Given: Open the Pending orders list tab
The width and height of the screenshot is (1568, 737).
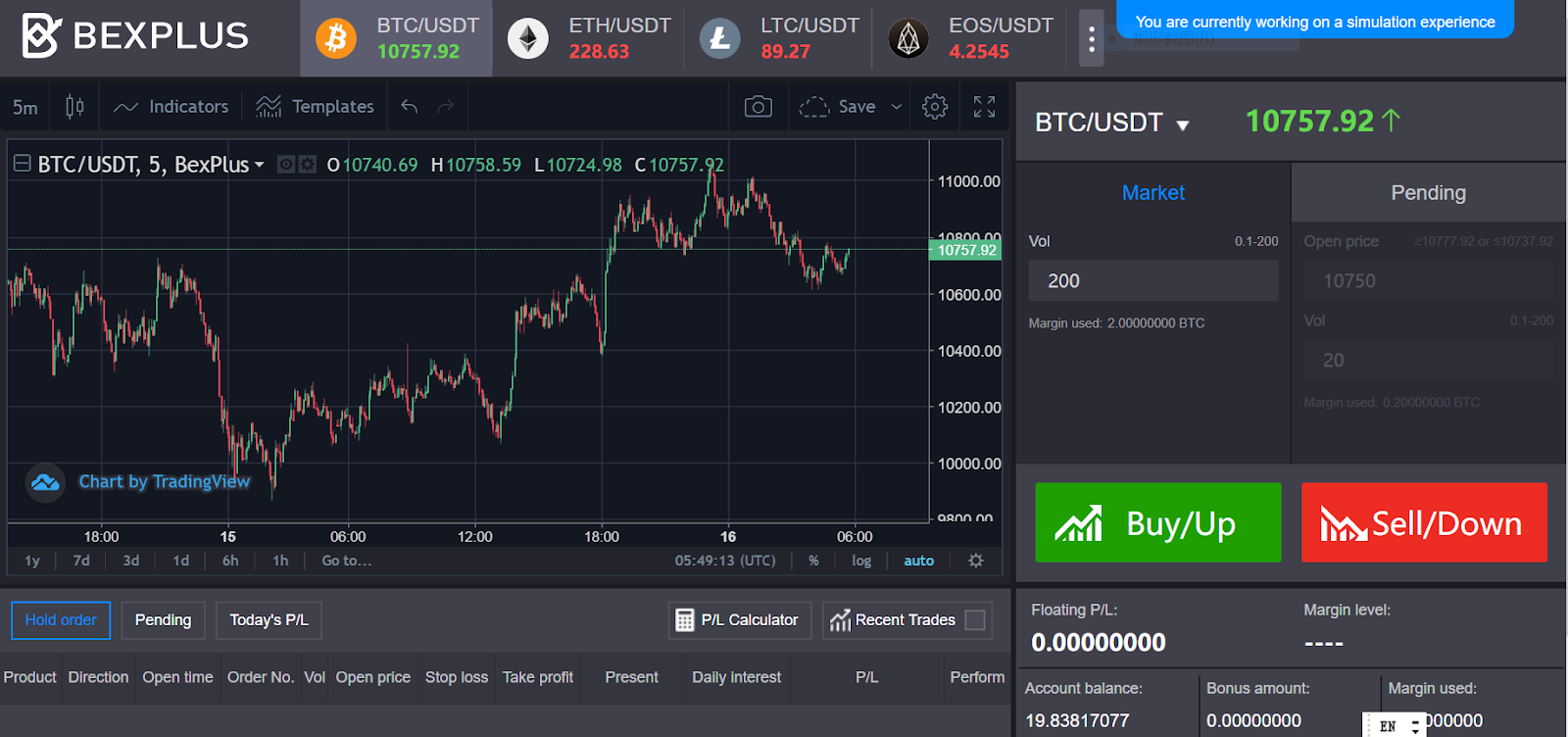Looking at the screenshot, I should click(x=163, y=620).
